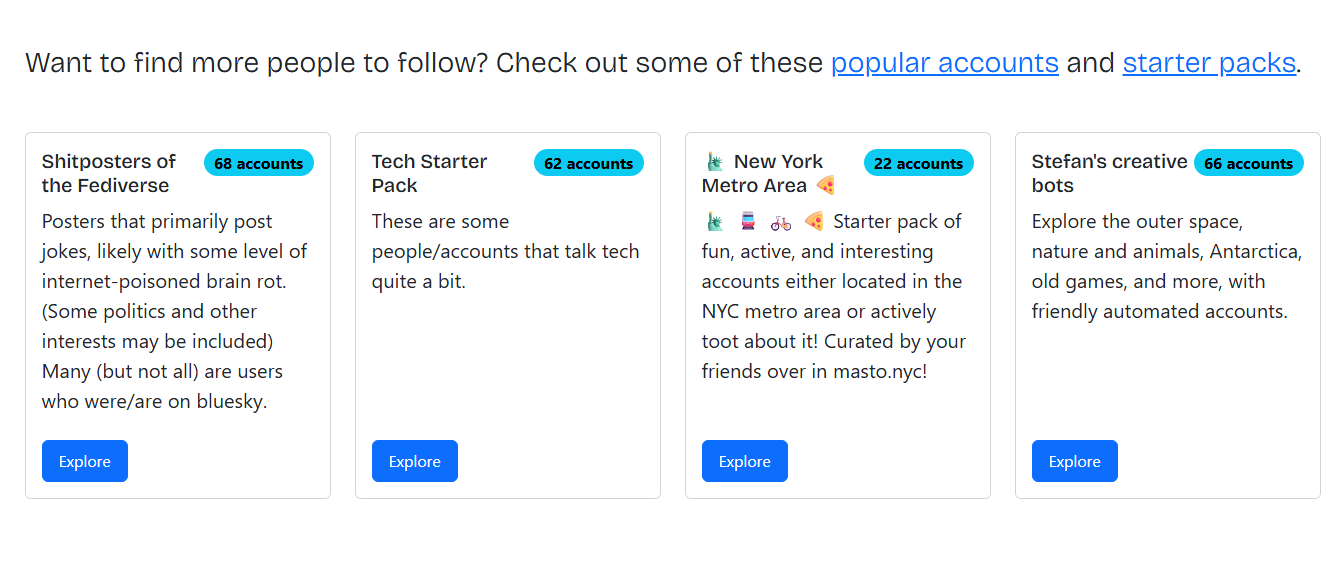This screenshot has height=582, width=1340.
Task: Explore Stefan's creative bots pack
Action: point(1075,461)
